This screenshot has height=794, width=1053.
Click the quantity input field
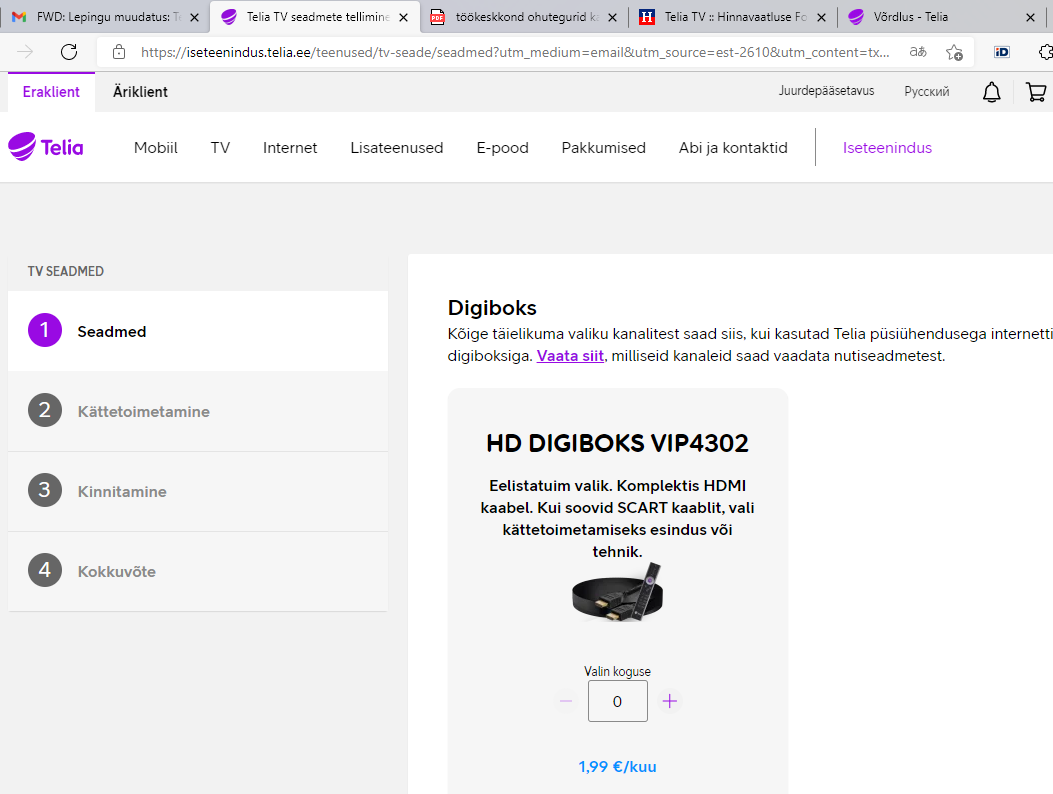(617, 701)
